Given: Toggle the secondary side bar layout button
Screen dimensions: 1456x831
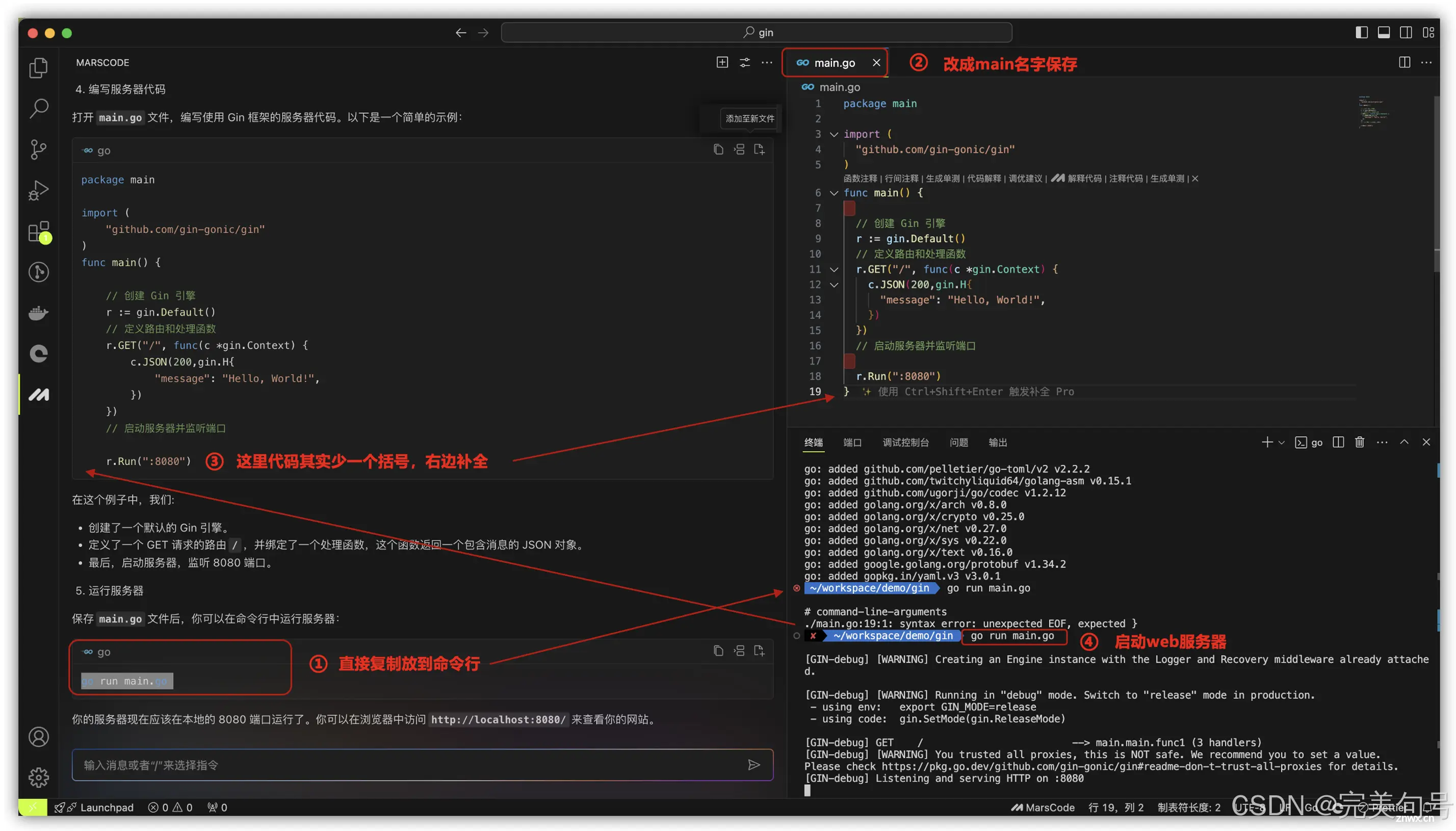Looking at the screenshot, I should tap(1406, 33).
